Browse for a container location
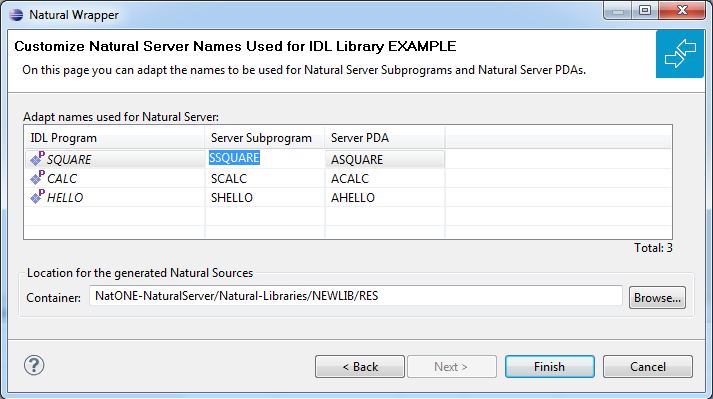Image resolution: width=713 pixels, height=399 pixels. pos(658,298)
